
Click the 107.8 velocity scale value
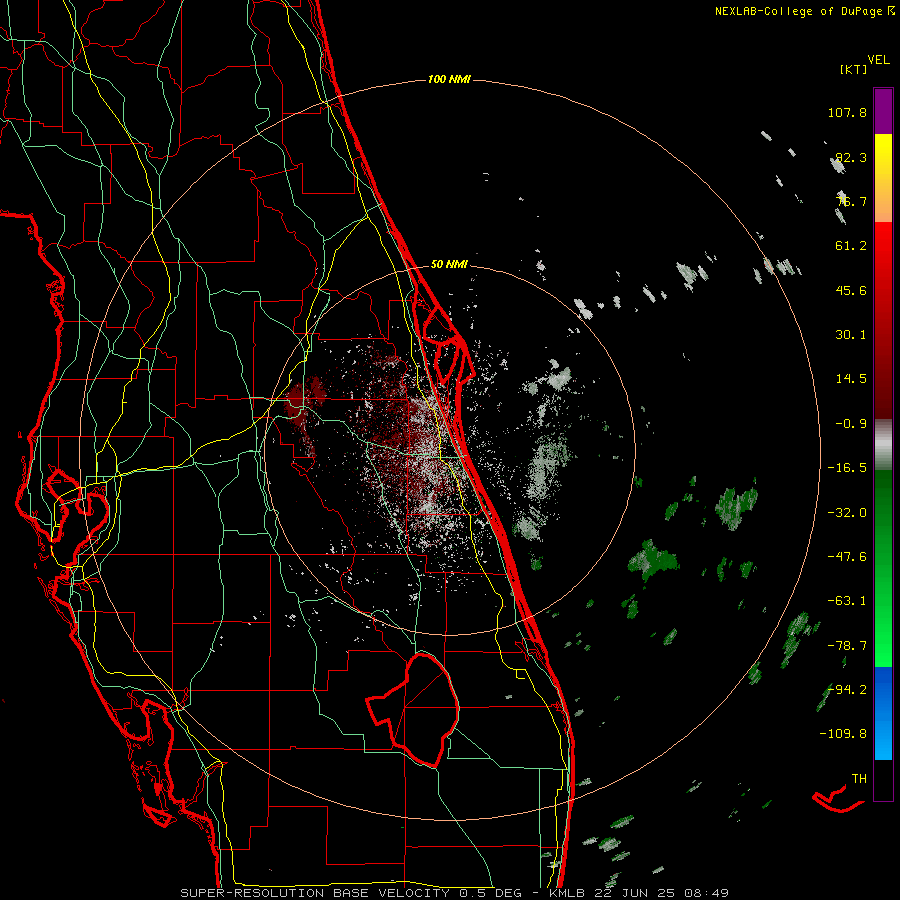[847, 112]
